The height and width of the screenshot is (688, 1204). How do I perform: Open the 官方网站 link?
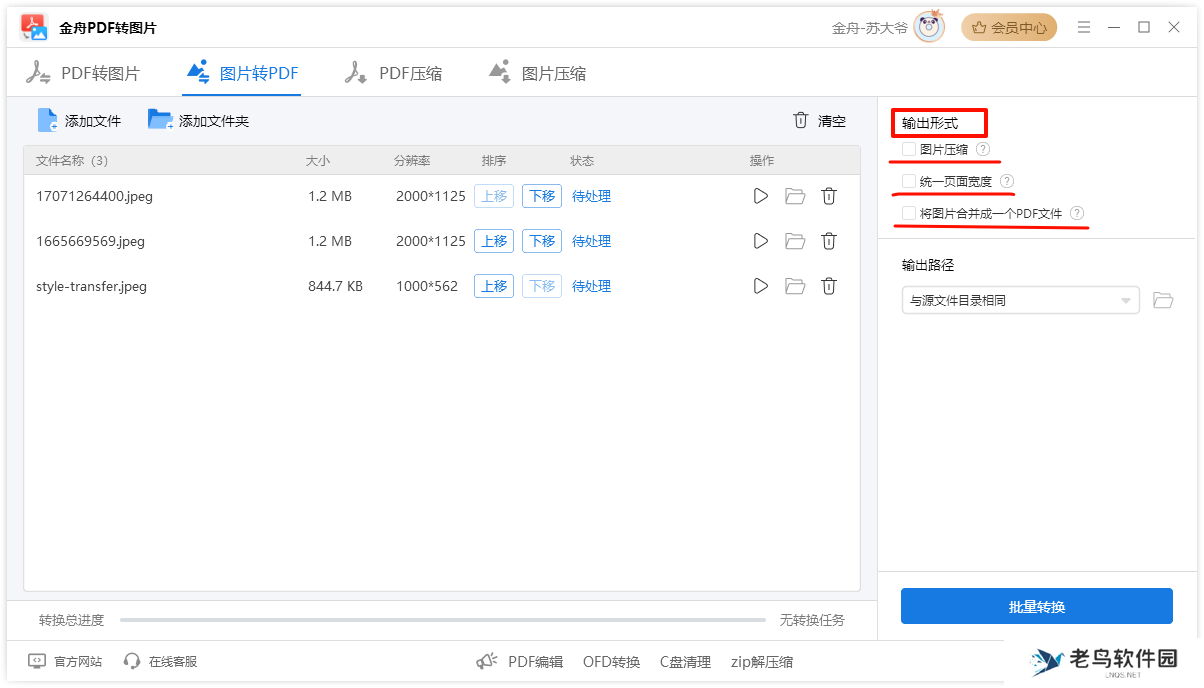(78, 661)
